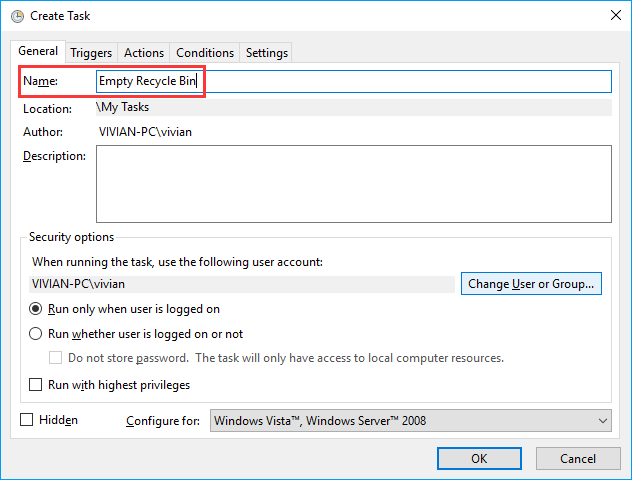The width and height of the screenshot is (632, 480).
Task: Open the Actions tab
Action: (x=144, y=53)
